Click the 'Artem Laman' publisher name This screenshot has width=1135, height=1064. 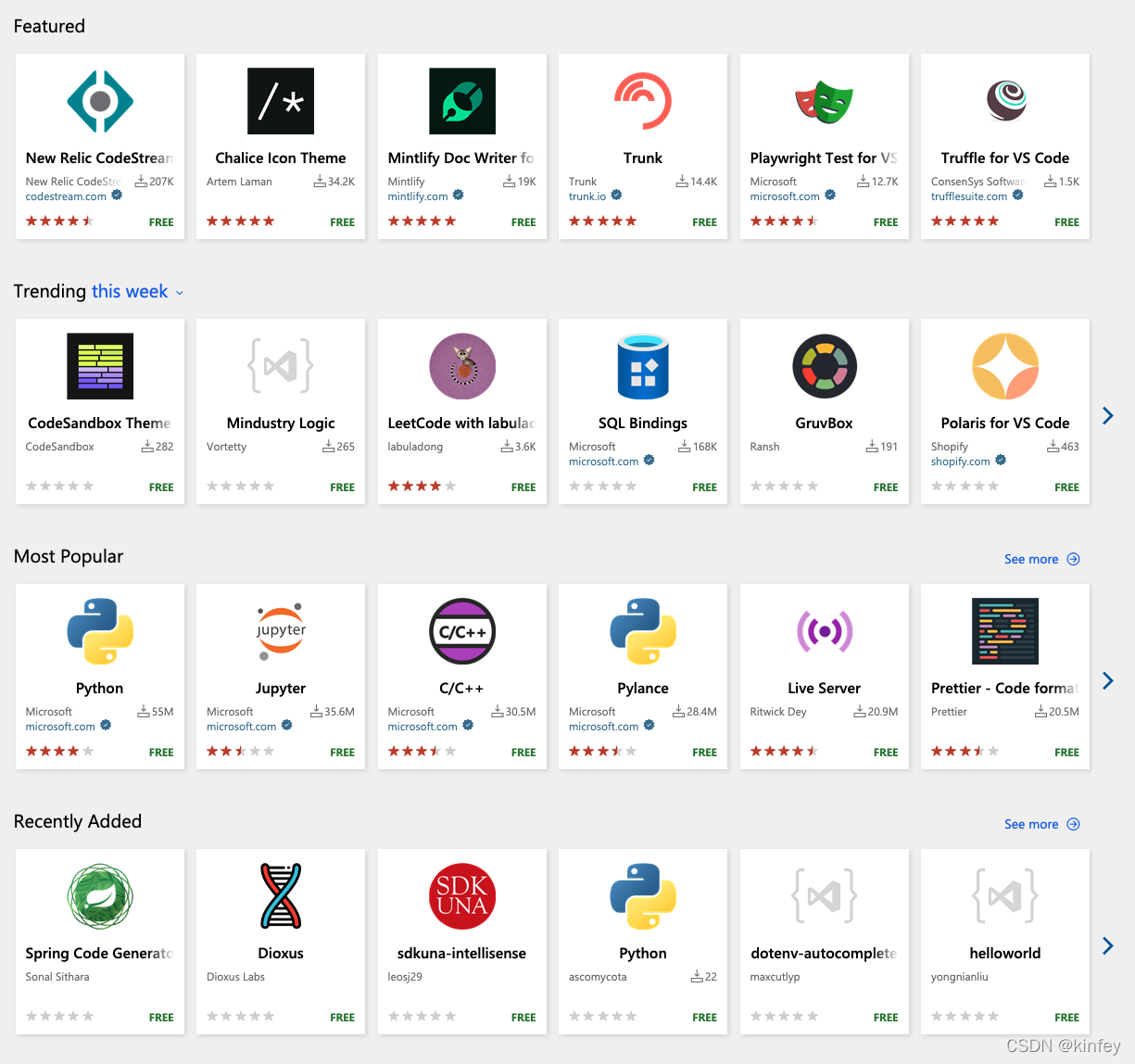coord(239,182)
